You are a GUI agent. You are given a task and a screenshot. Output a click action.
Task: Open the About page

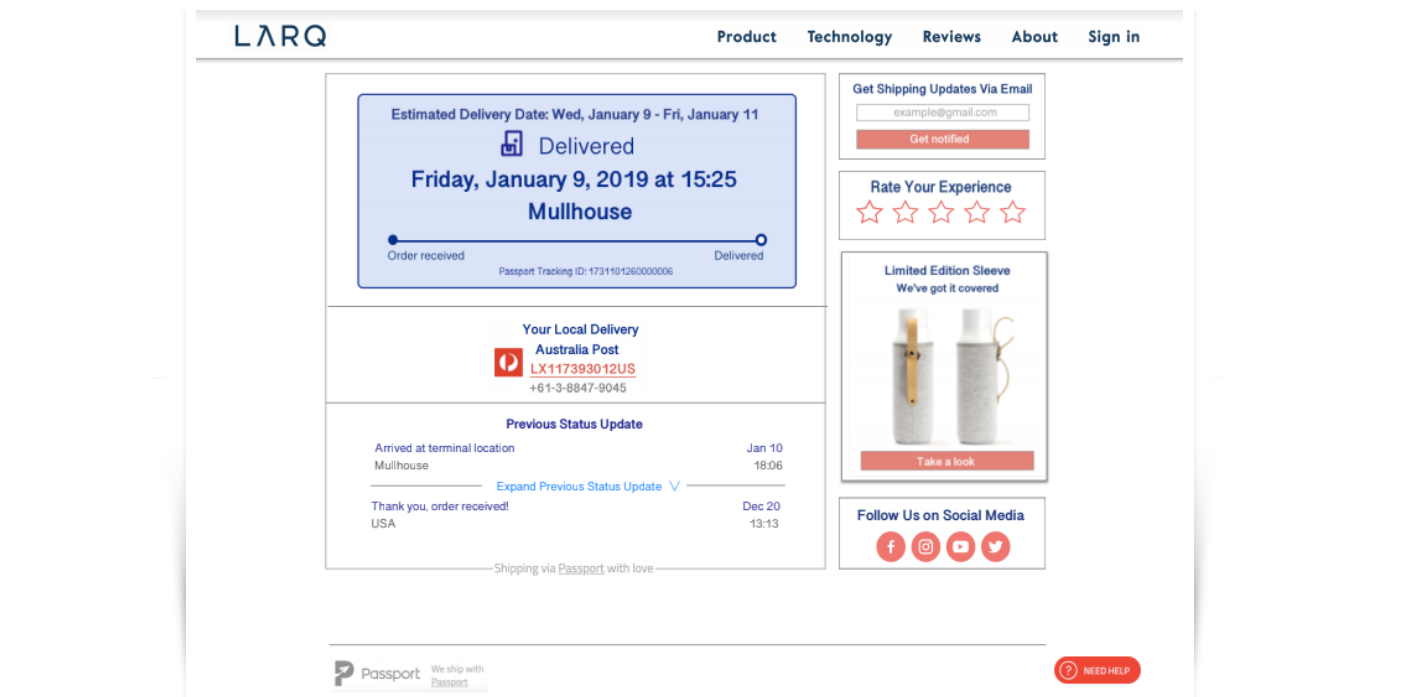1034,37
